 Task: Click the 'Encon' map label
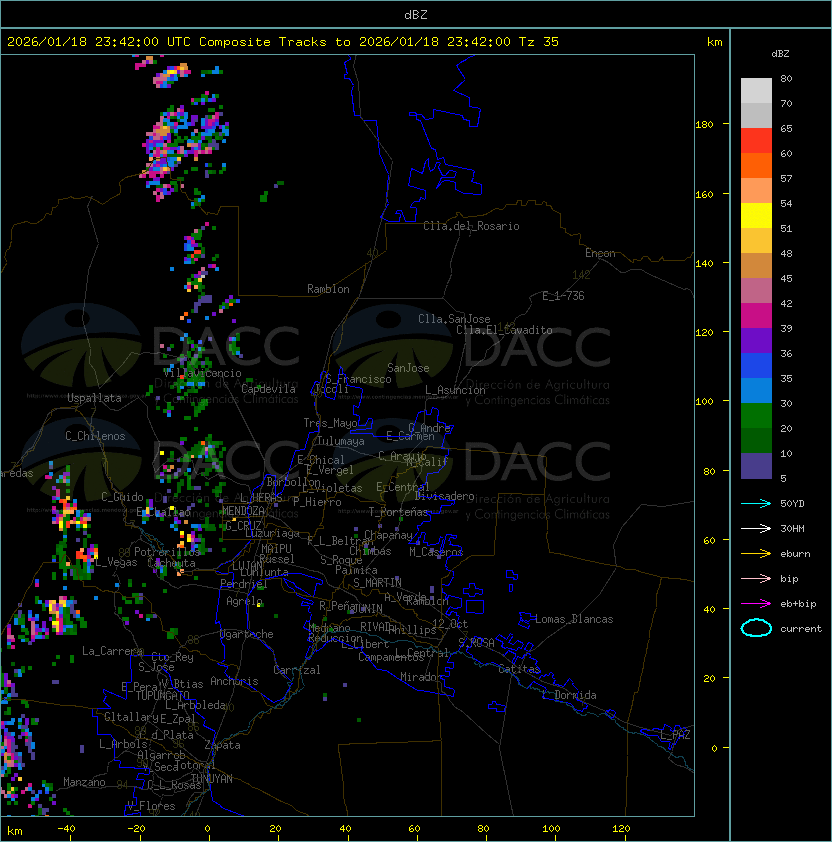coord(600,253)
